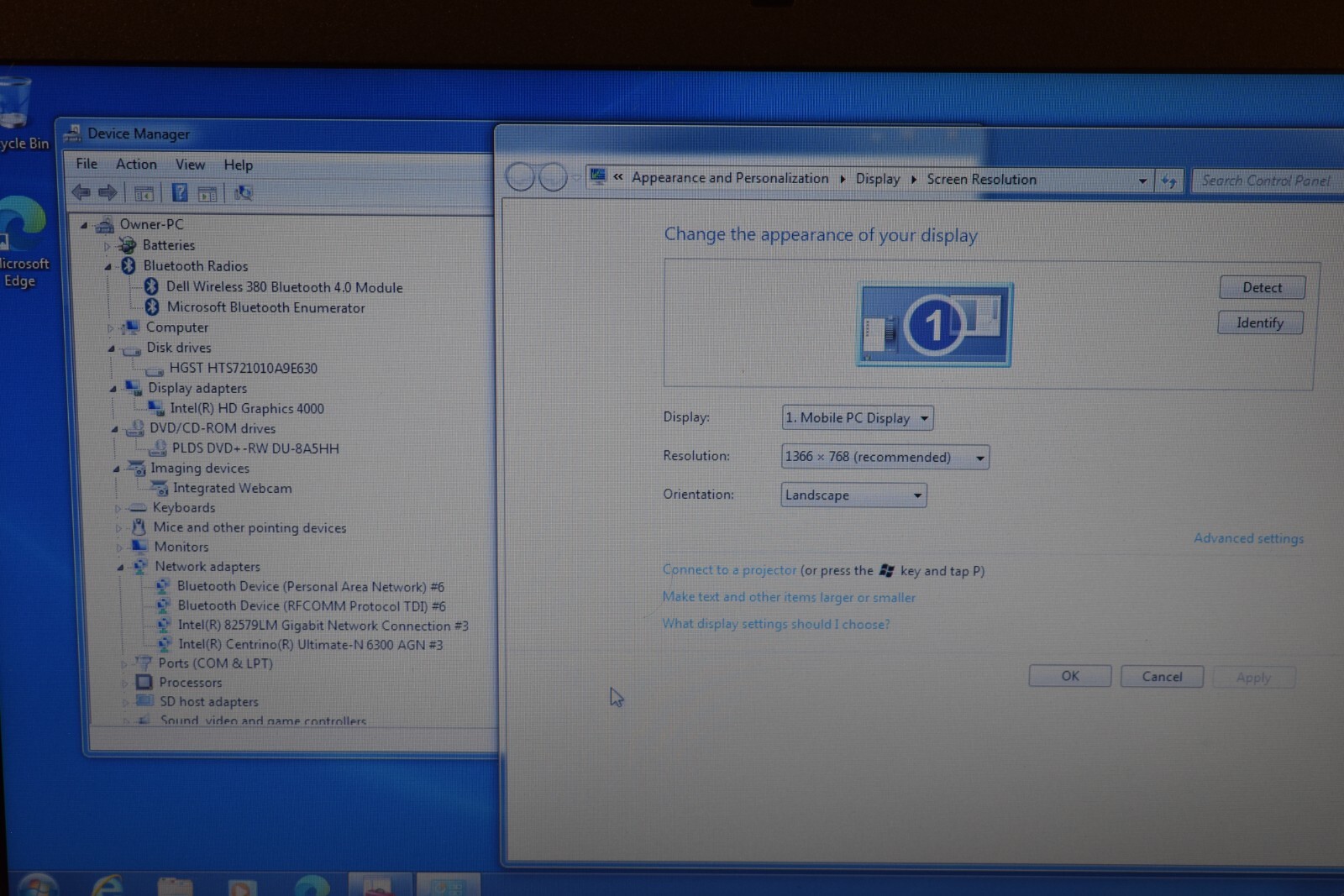Image resolution: width=1344 pixels, height=896 pixels.
Task: Click the File Explorer folder taskbar icon
Action: 175,886
